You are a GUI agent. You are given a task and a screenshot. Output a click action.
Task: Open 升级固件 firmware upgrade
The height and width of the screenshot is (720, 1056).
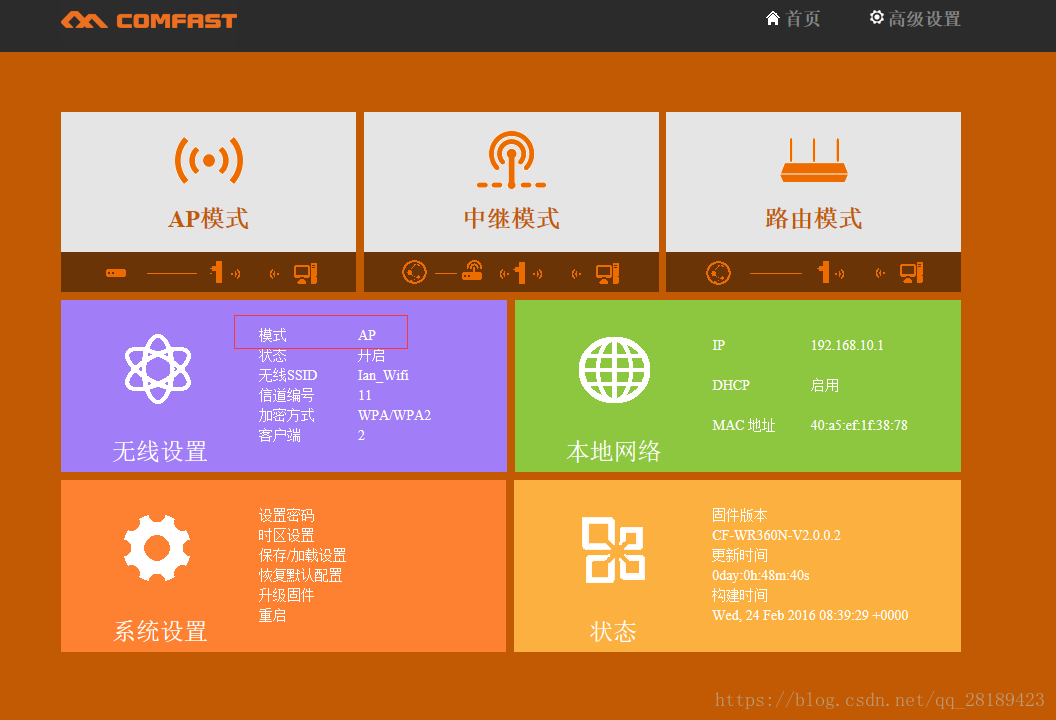coord(286,595)
